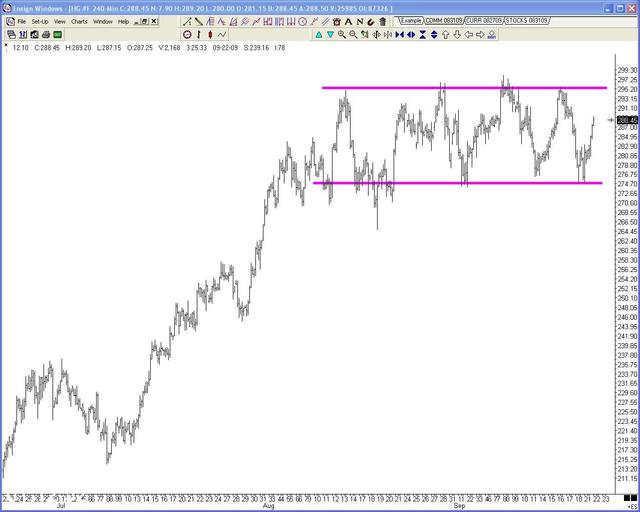Open the Window menu
Image resolution: width=640 pixels, height=512 pixels.
103,22
